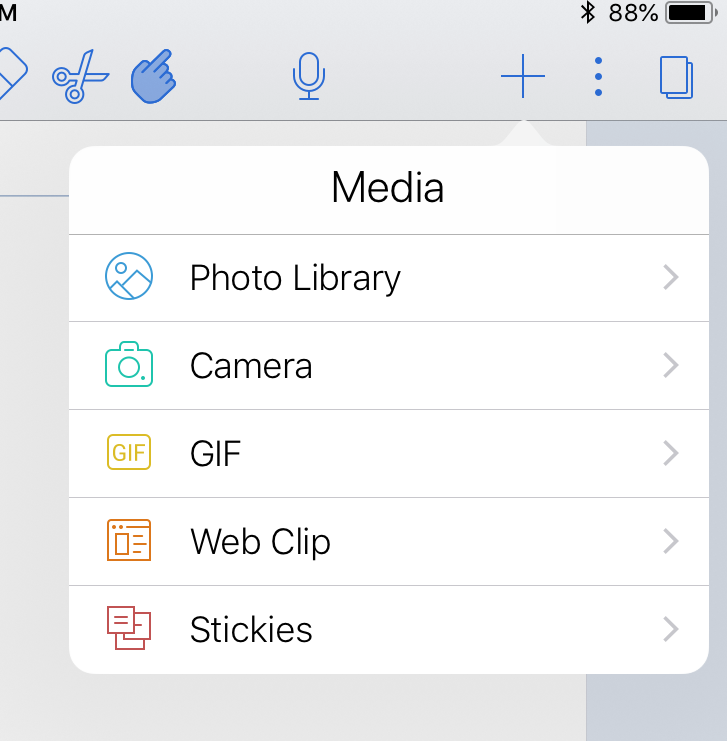Tap the red Stickies icon

(x=129, y=629)
